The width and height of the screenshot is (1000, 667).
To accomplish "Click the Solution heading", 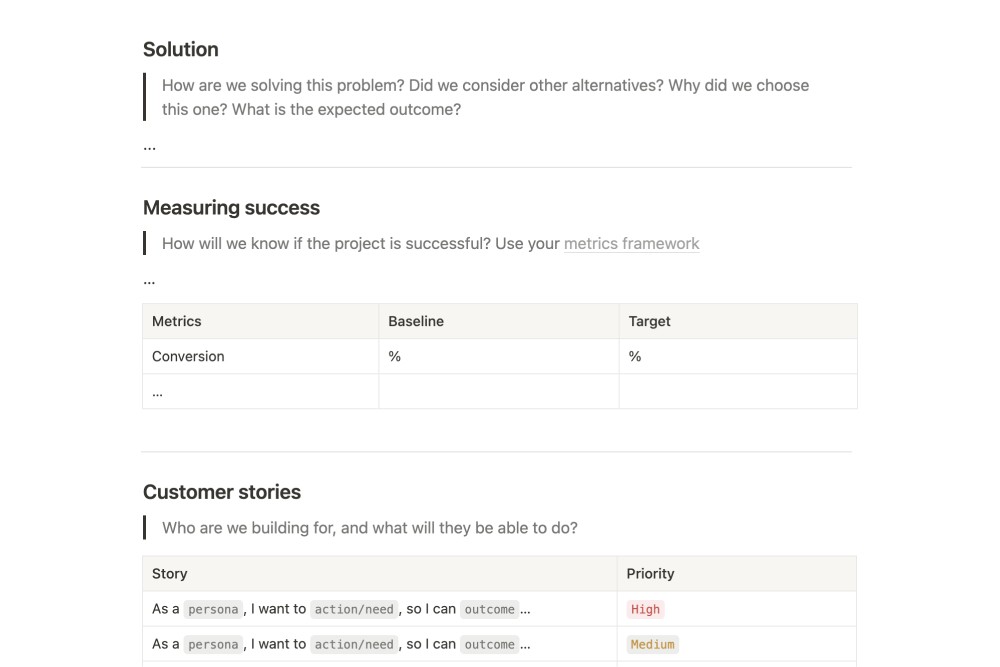I will coord(181,50).
